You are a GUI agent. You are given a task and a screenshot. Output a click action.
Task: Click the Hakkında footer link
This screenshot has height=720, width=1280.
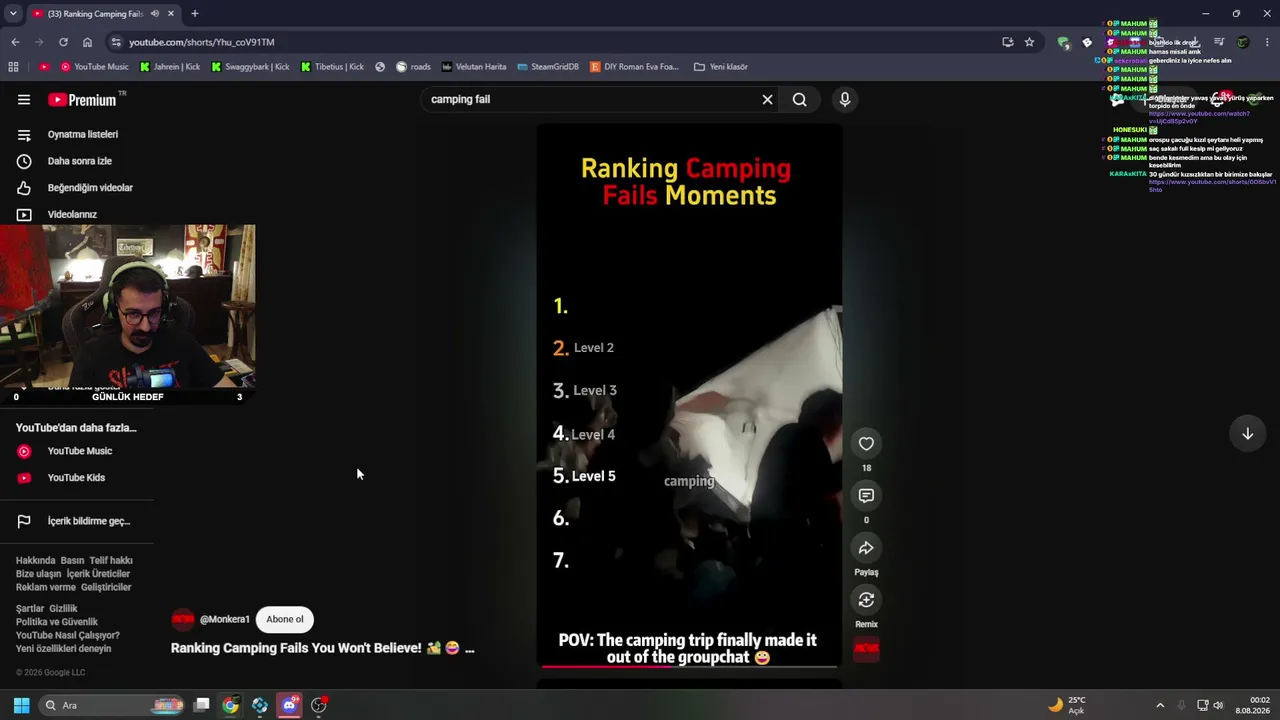pos(35,561)
